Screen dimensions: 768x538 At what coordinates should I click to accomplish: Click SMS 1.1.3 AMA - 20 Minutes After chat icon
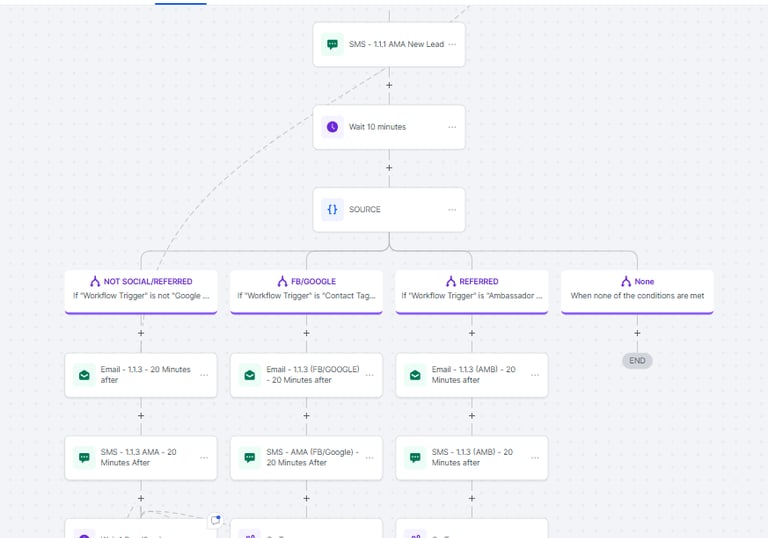tap(84, 458)
